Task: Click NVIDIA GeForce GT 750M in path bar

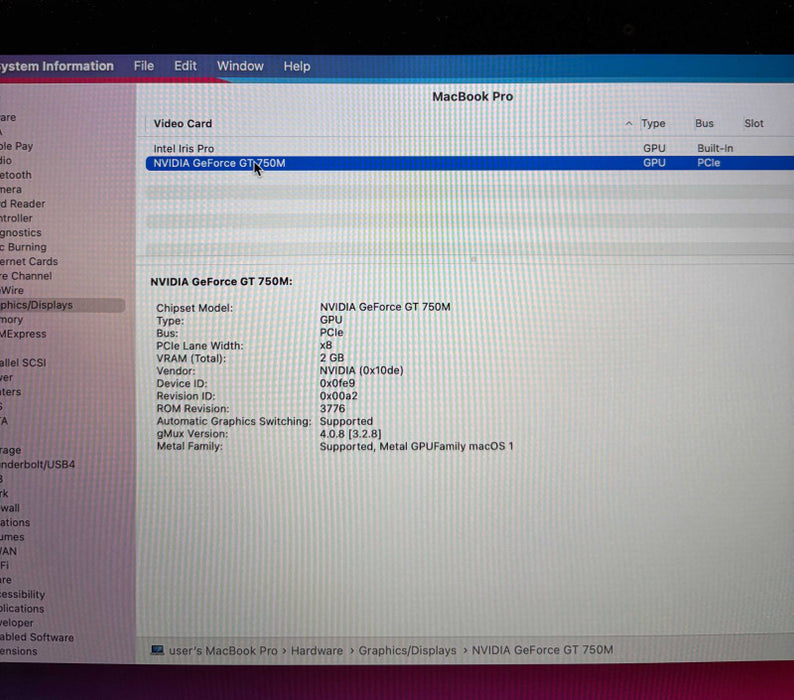Action: (542, 650)
